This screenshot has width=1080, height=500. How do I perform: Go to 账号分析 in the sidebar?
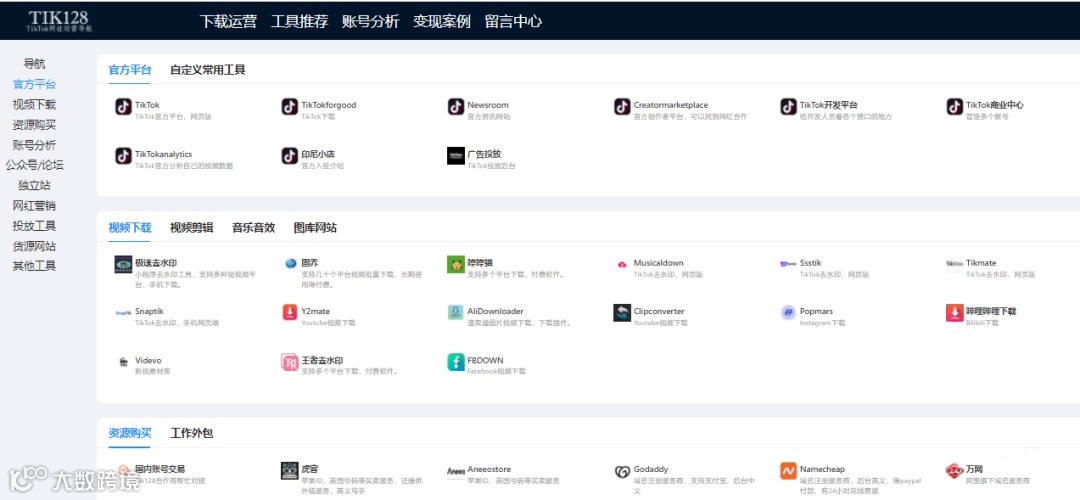pyautogui.click(x=34, y=145)
